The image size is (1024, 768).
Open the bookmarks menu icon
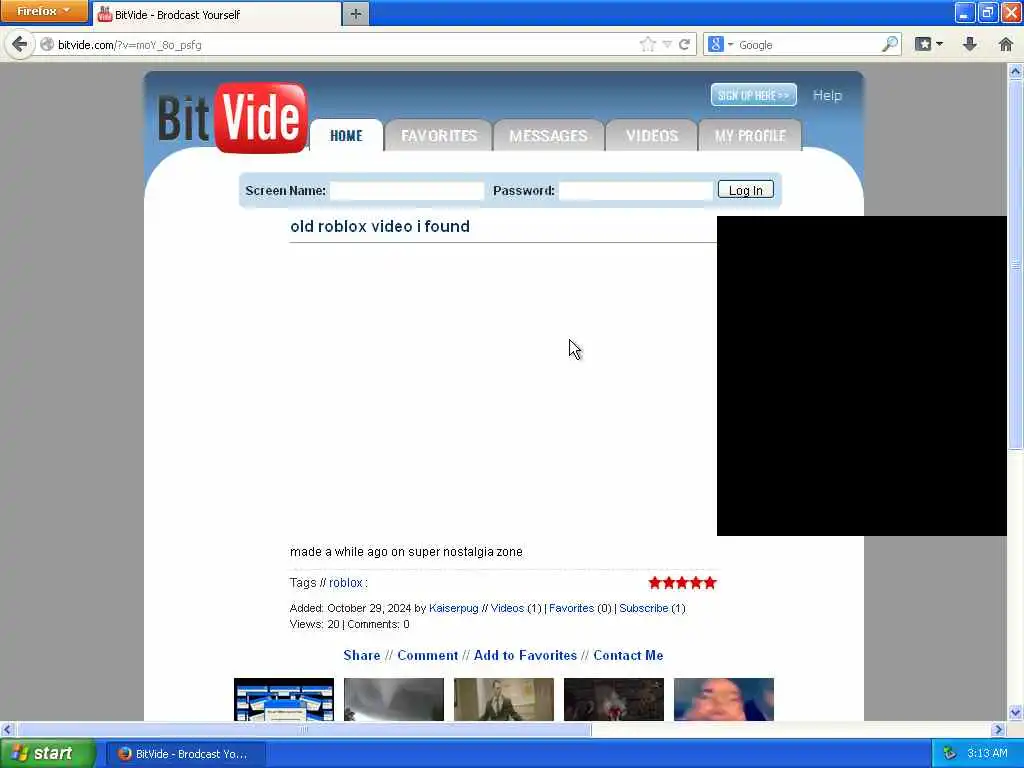929,44
